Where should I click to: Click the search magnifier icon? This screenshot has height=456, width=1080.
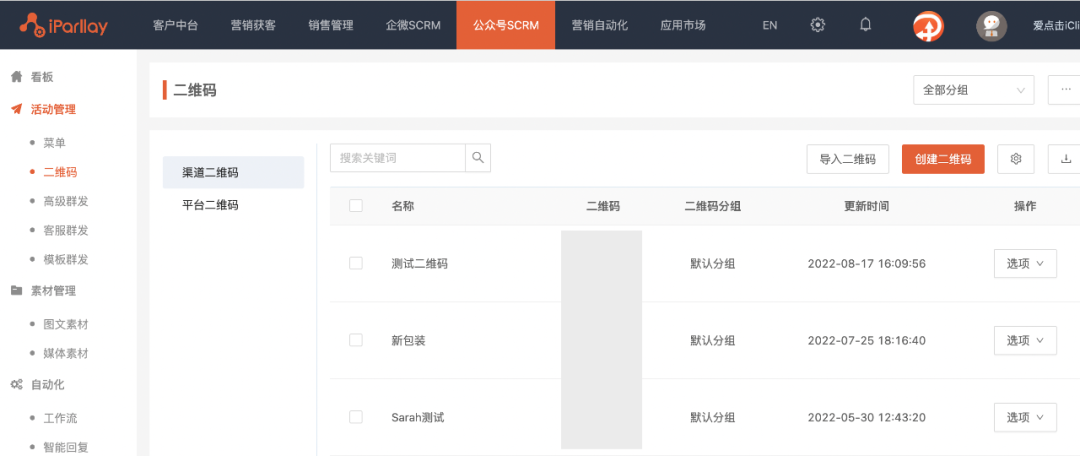pos(478,158)
